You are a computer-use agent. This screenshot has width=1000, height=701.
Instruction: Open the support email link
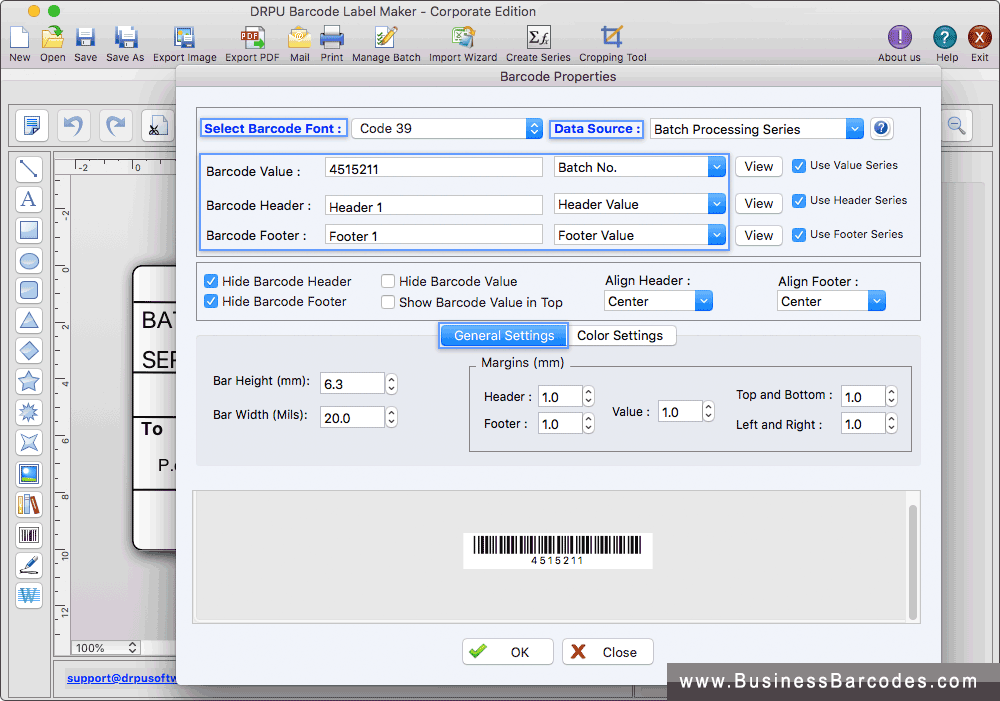(x=121, y=678)
